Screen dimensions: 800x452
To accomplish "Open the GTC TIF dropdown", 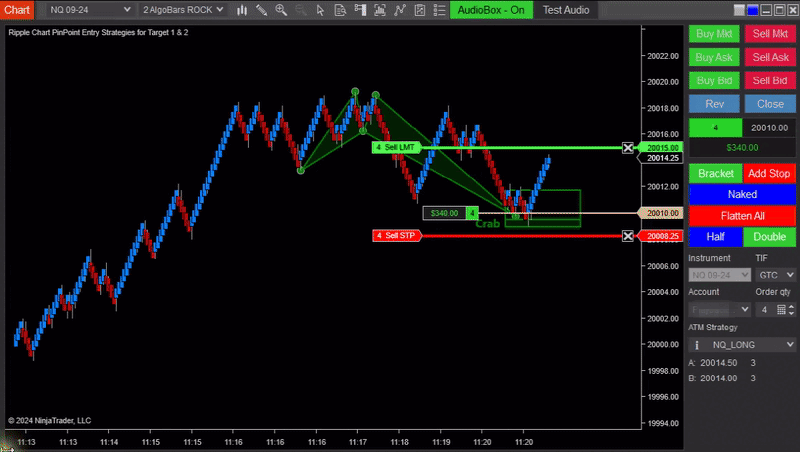I will pos(775,274).
